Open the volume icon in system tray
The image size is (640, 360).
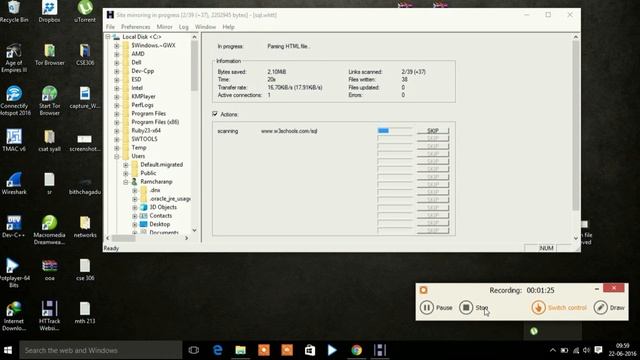pyautogui.click(x=587, y=350)
